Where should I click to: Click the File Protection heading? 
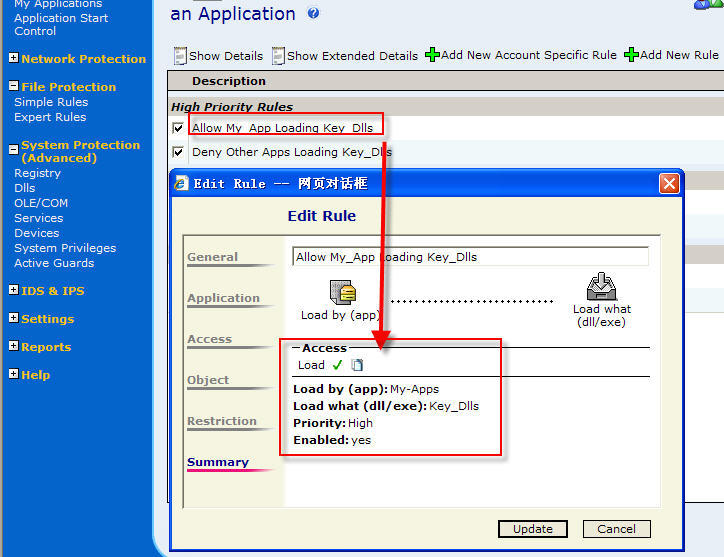tap(68, 87)
